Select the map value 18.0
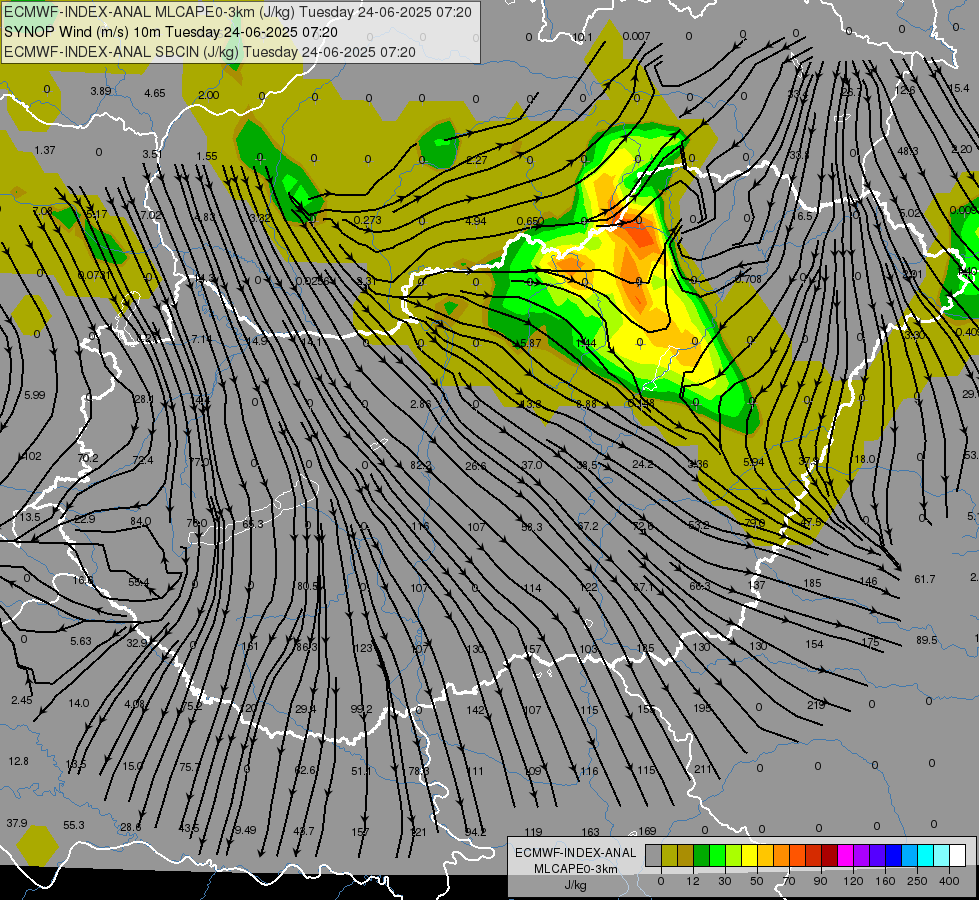The width and height of the screenshot is (979, 900). [865, 459]
